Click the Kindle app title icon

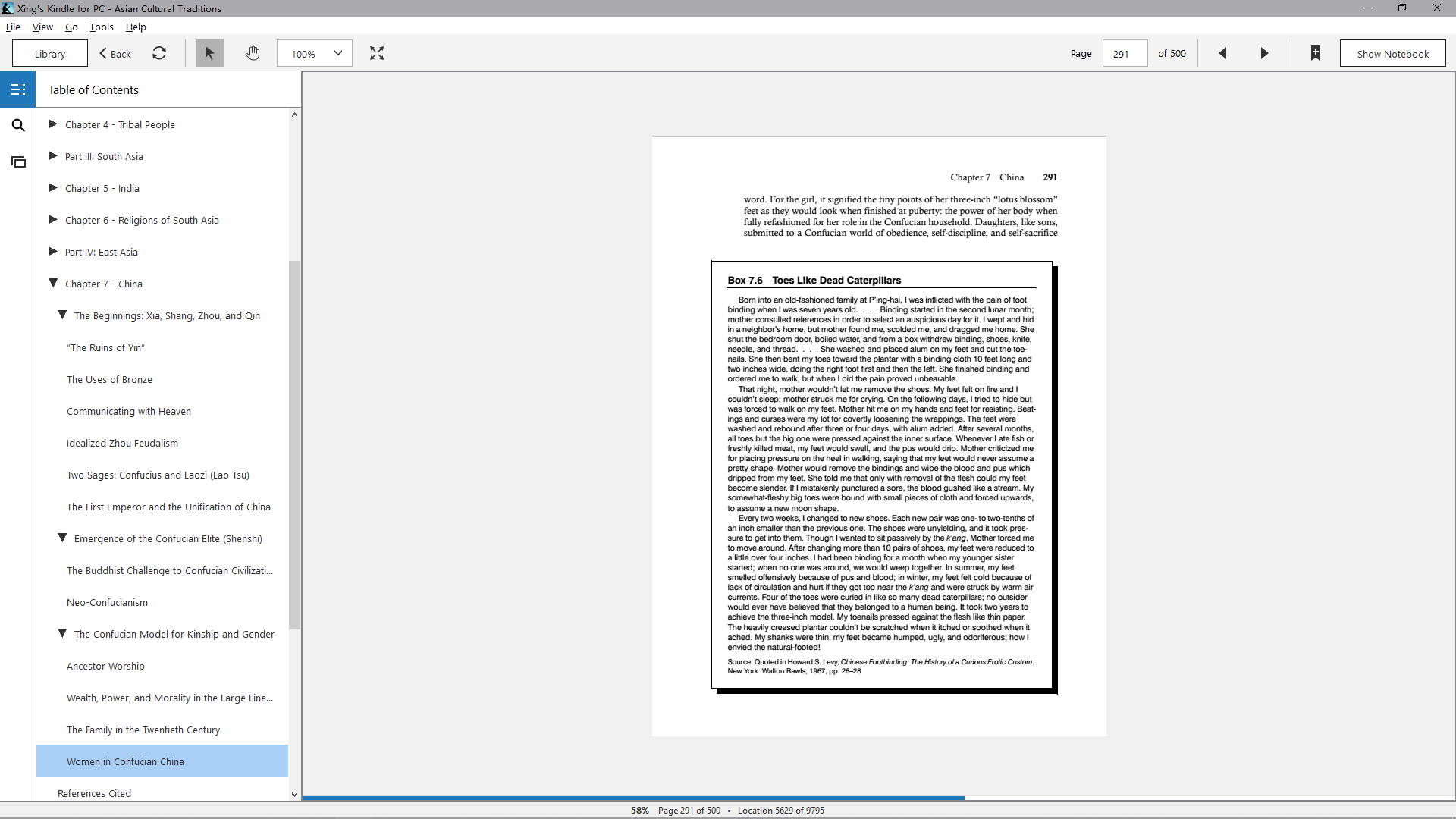[x=8, y=8]
